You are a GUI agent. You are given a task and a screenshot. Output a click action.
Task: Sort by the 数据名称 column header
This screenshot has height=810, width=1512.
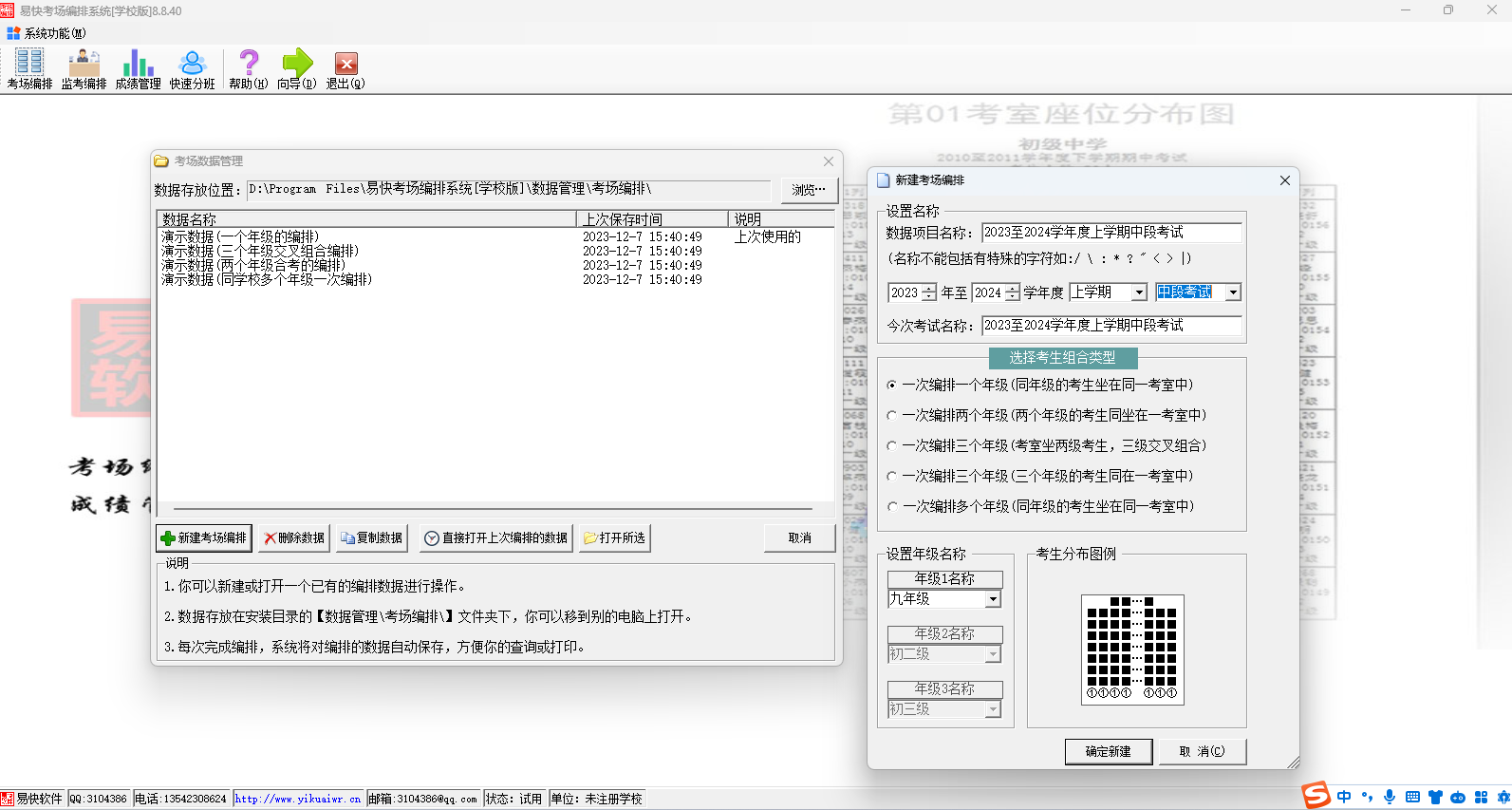[x=366, y=219]
